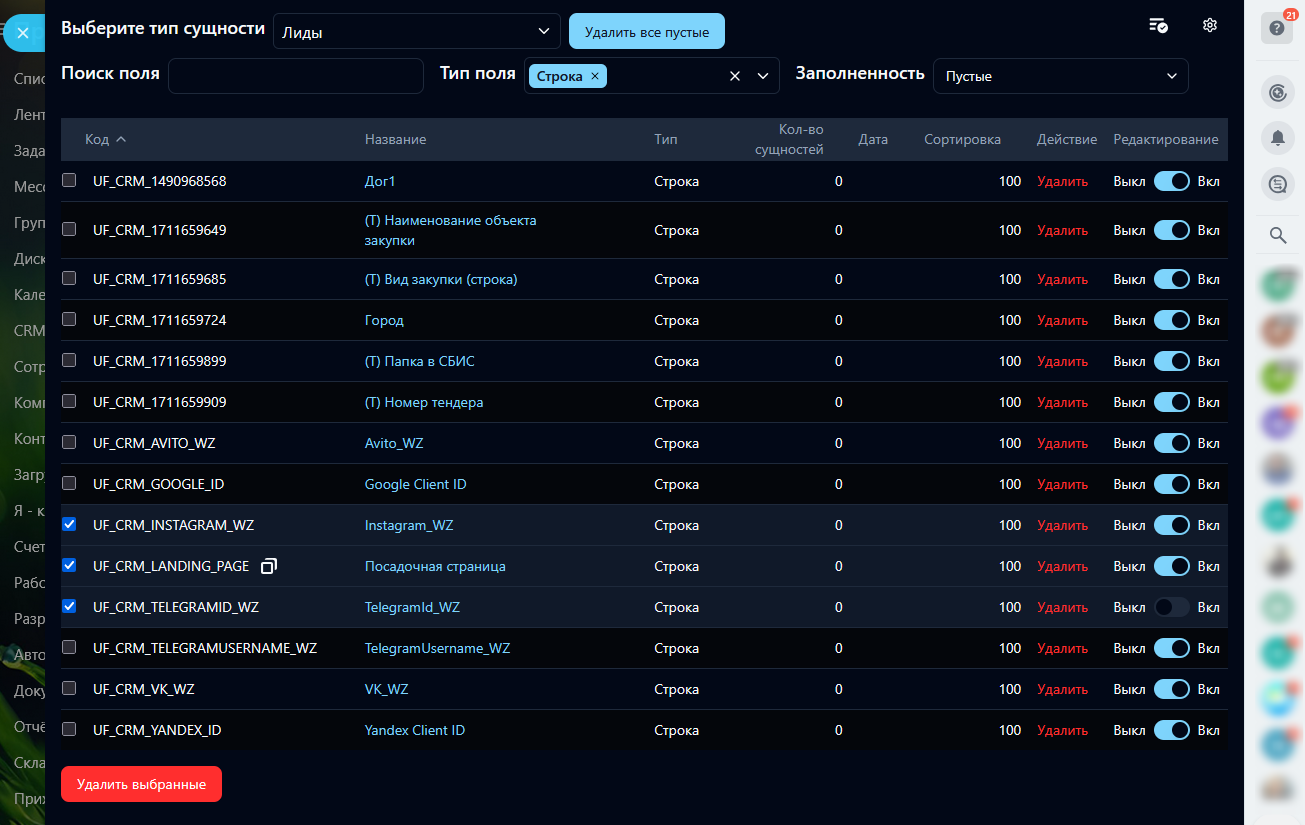Expand the Заполненность dropdown showing Пустые
Image resolution: width=1305 pixels, height=825 pixels.
point(1060,76)
